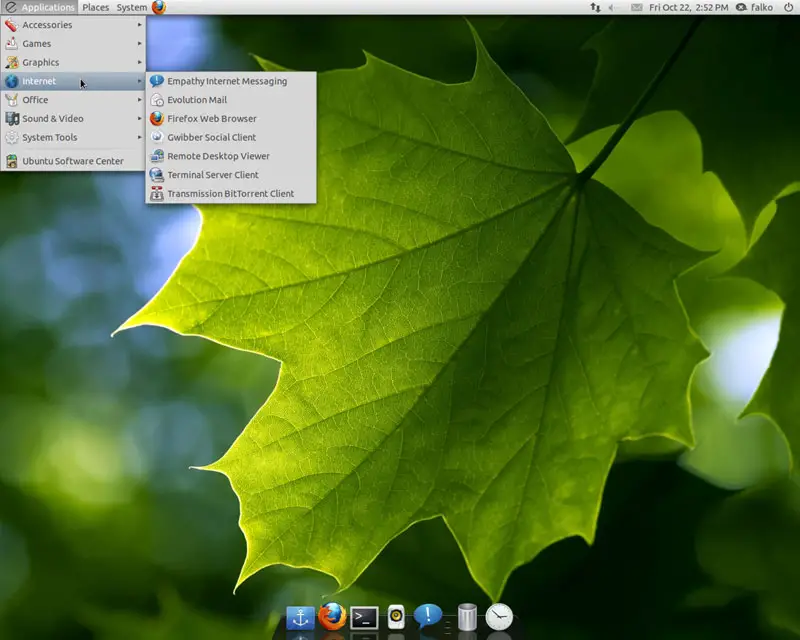800x640 pixels.
Task: Expand the Games submenu
Action: 73,43
